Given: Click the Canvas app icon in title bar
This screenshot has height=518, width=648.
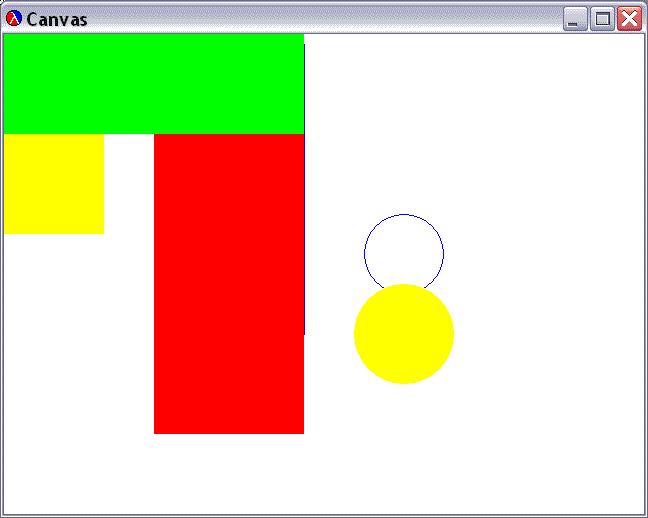Looking at the screenshot, I should pyautogui.click(x=14, y=19).
